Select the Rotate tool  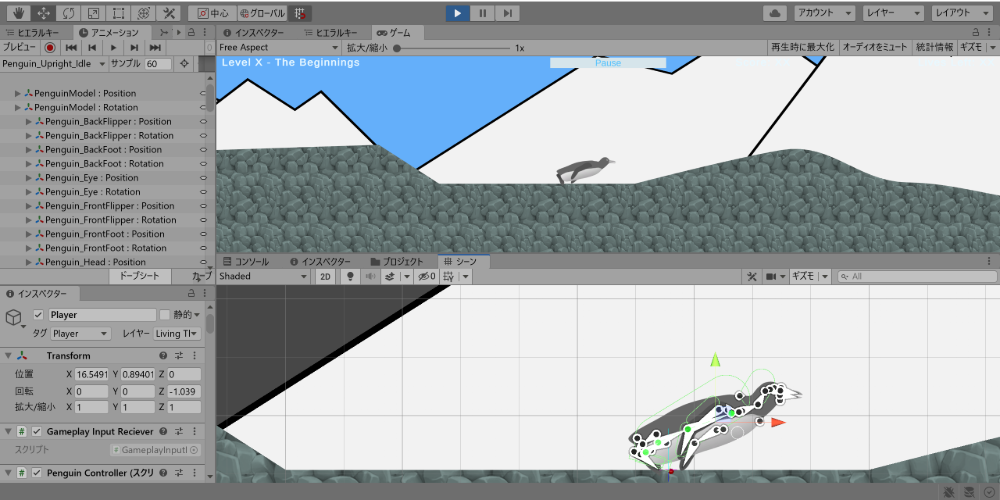[x=68, y=14]
